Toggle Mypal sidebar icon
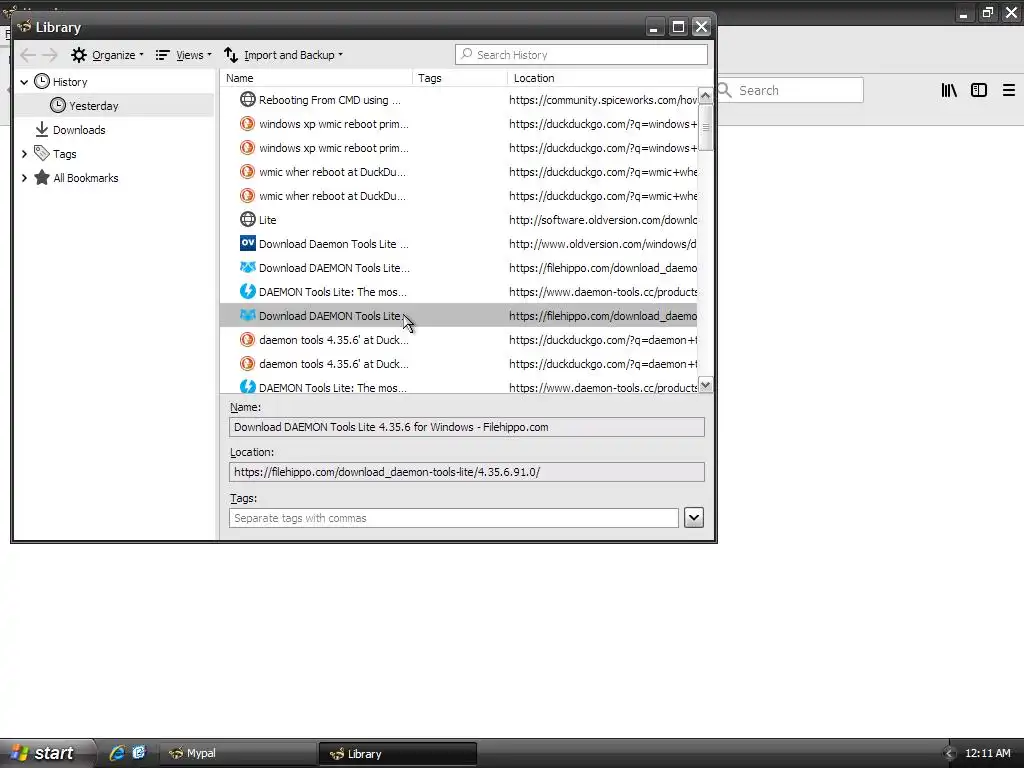Screen dimensions: 1024x768 point(979,90)
